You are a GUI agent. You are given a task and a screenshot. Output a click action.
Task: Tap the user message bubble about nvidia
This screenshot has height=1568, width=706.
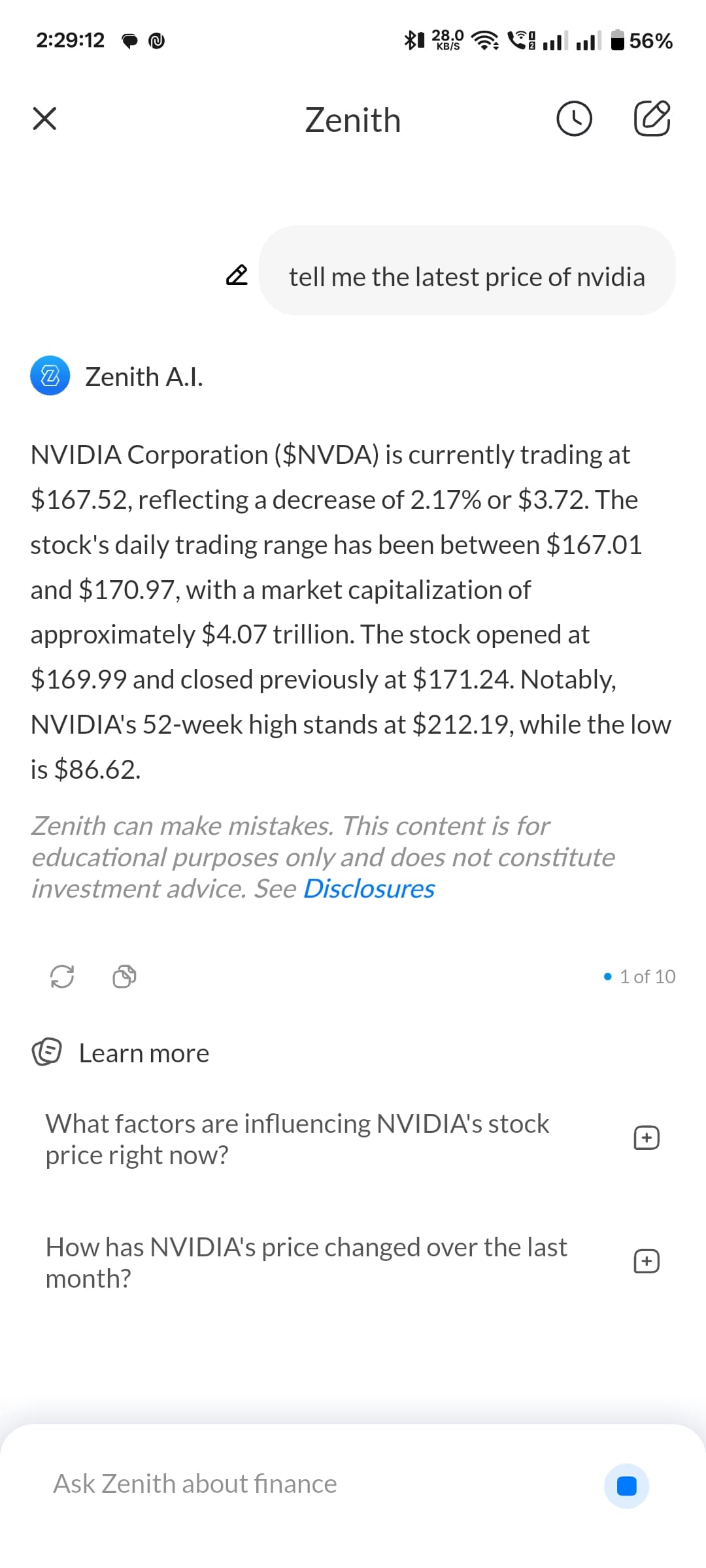467,277
